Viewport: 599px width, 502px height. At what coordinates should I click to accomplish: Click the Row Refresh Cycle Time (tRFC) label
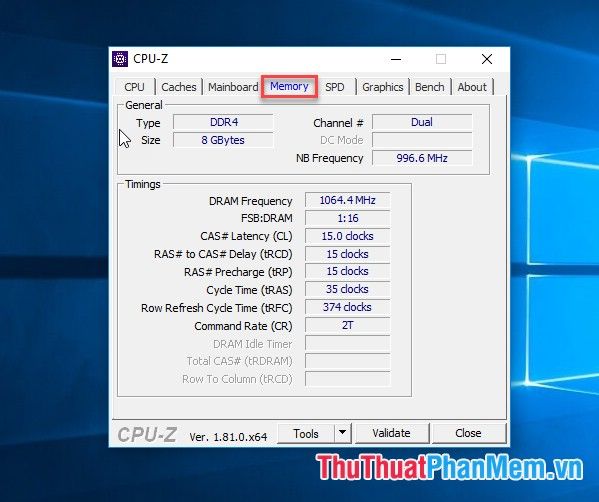tap(217, 308)
